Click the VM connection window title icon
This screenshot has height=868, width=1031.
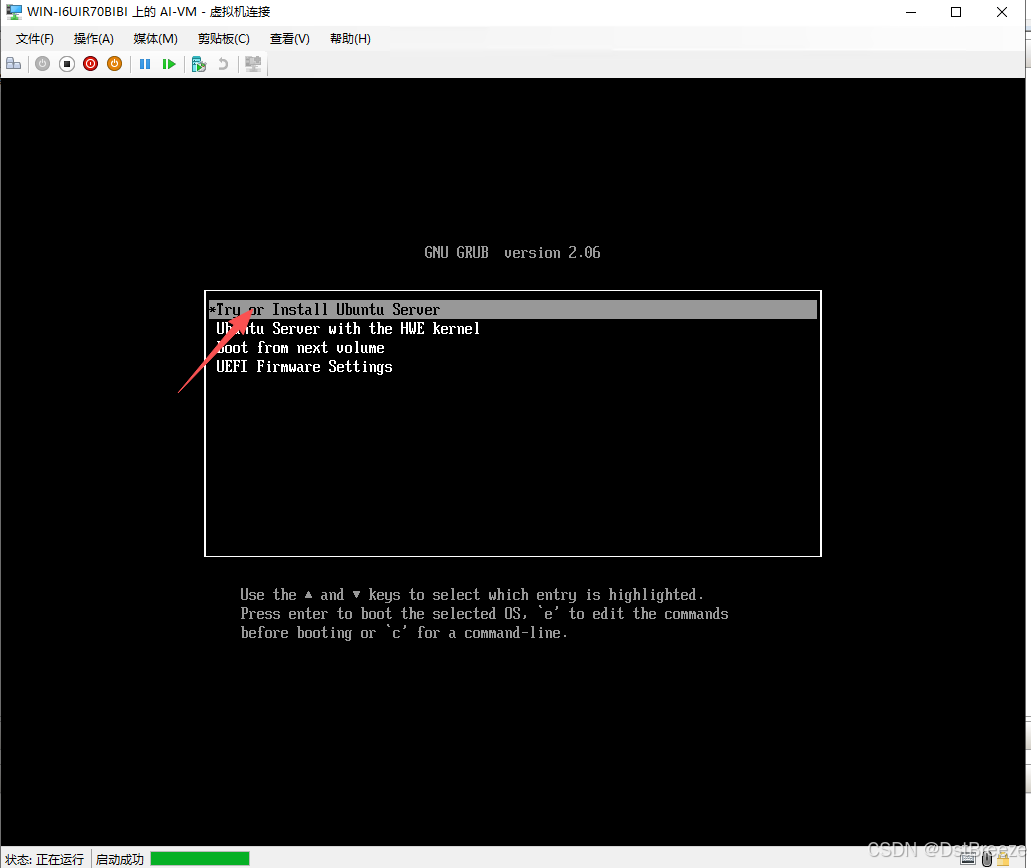click(x=14, y=12)
